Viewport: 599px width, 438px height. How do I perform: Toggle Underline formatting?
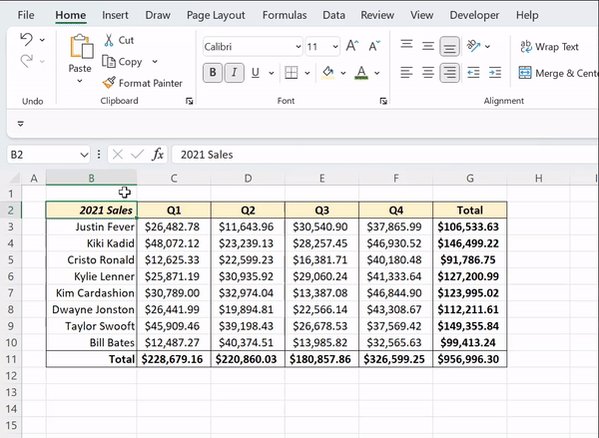pyautogui.click(x=255, y=73)
